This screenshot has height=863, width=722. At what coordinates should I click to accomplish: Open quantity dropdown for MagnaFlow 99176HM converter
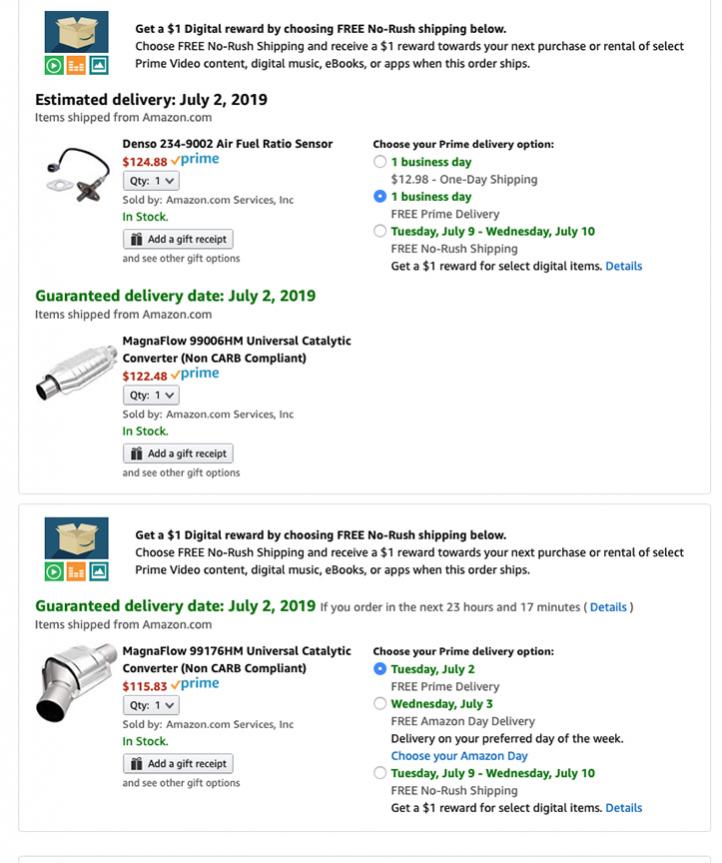(x=151, y=706)
